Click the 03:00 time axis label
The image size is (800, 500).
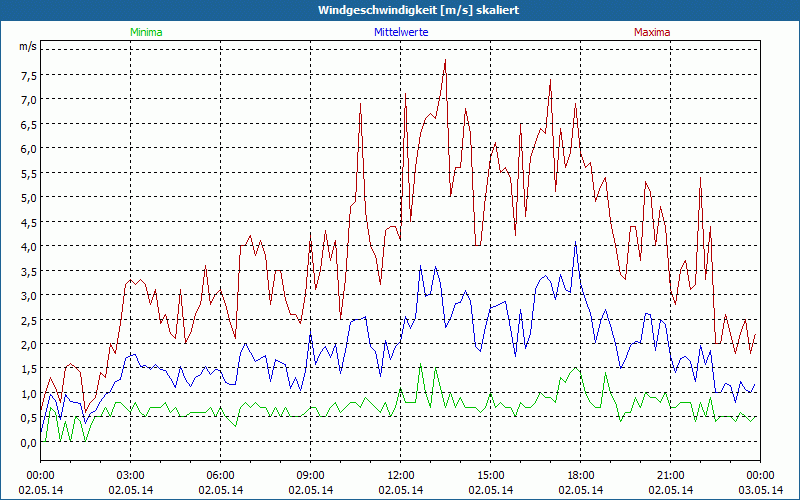coord(131,476)
